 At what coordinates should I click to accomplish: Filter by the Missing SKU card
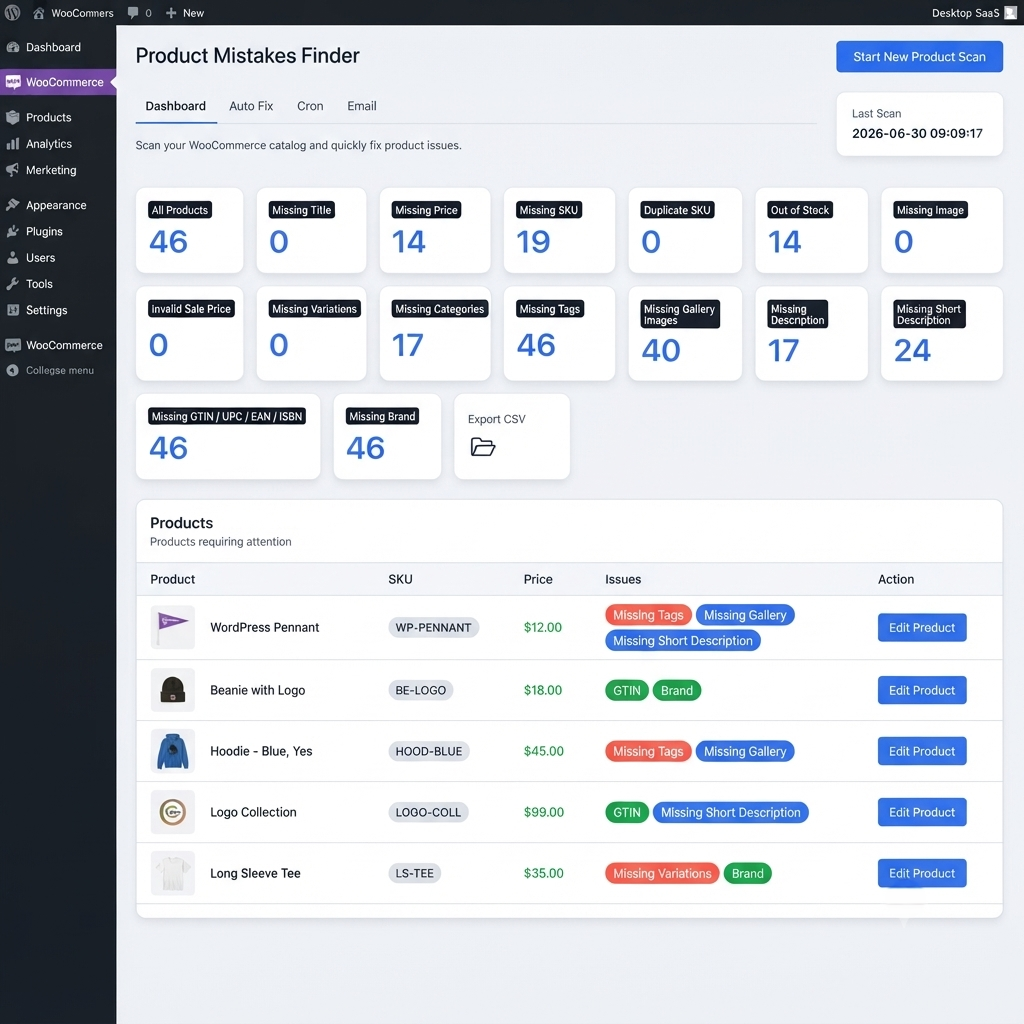pos(559,230)
